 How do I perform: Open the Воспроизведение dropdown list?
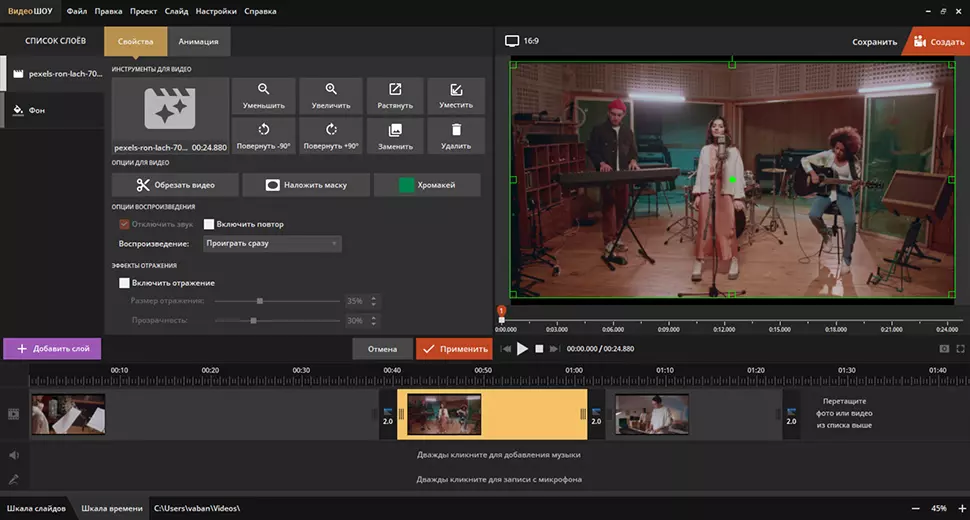point(272,243)
